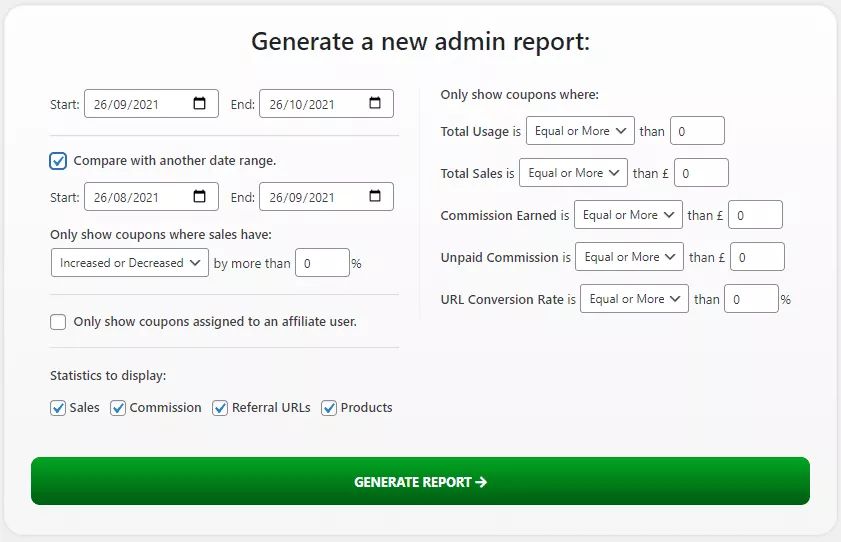The image size is (841, 542).
Task: Open Unpaid Commission comparison dropdown
Action: 630,257
